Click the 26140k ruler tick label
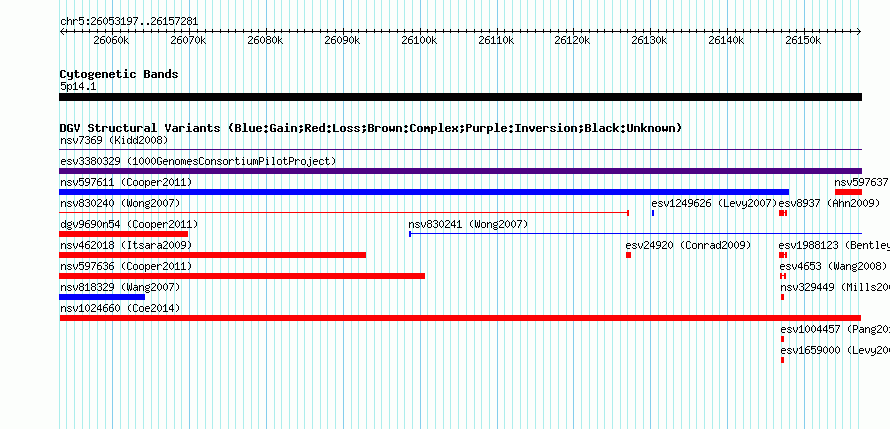This screenshot has height=429, width=890. pos(727,40)
